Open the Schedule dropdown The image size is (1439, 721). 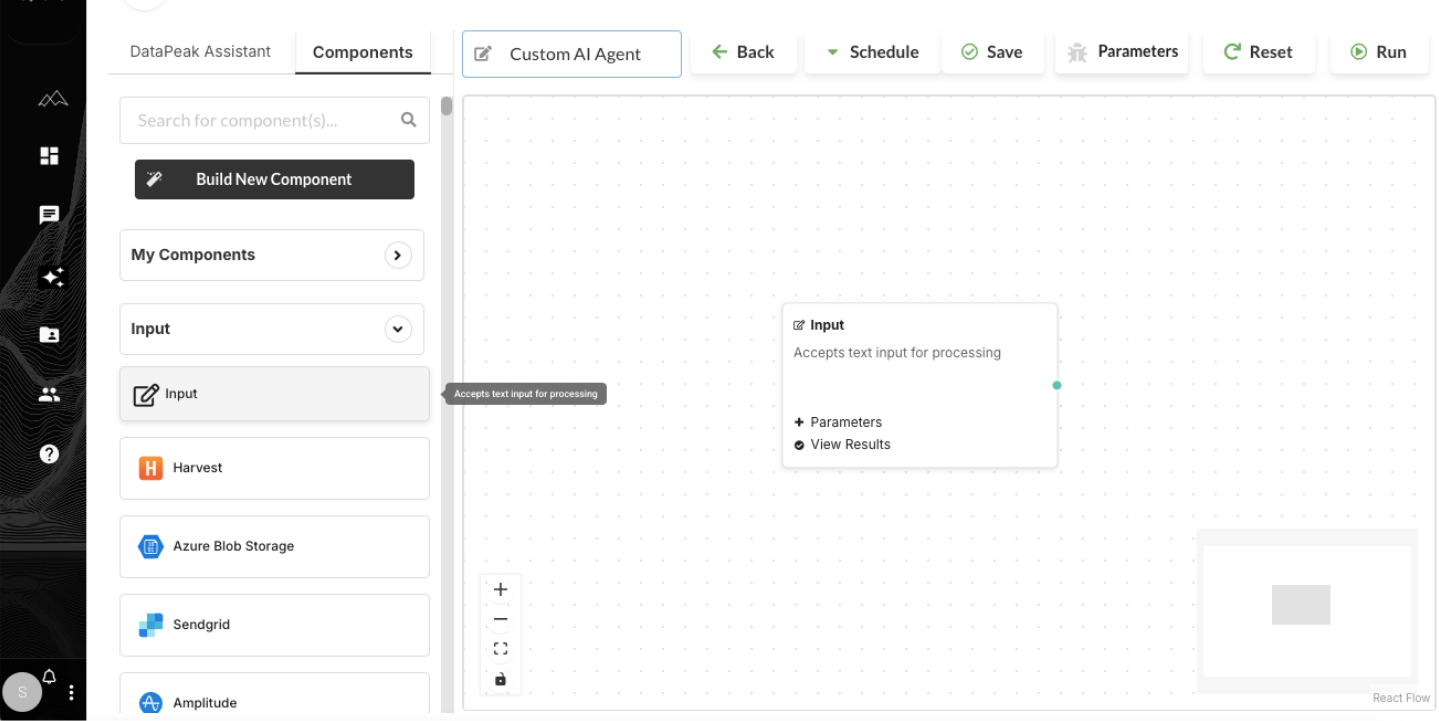pos(870,52)
